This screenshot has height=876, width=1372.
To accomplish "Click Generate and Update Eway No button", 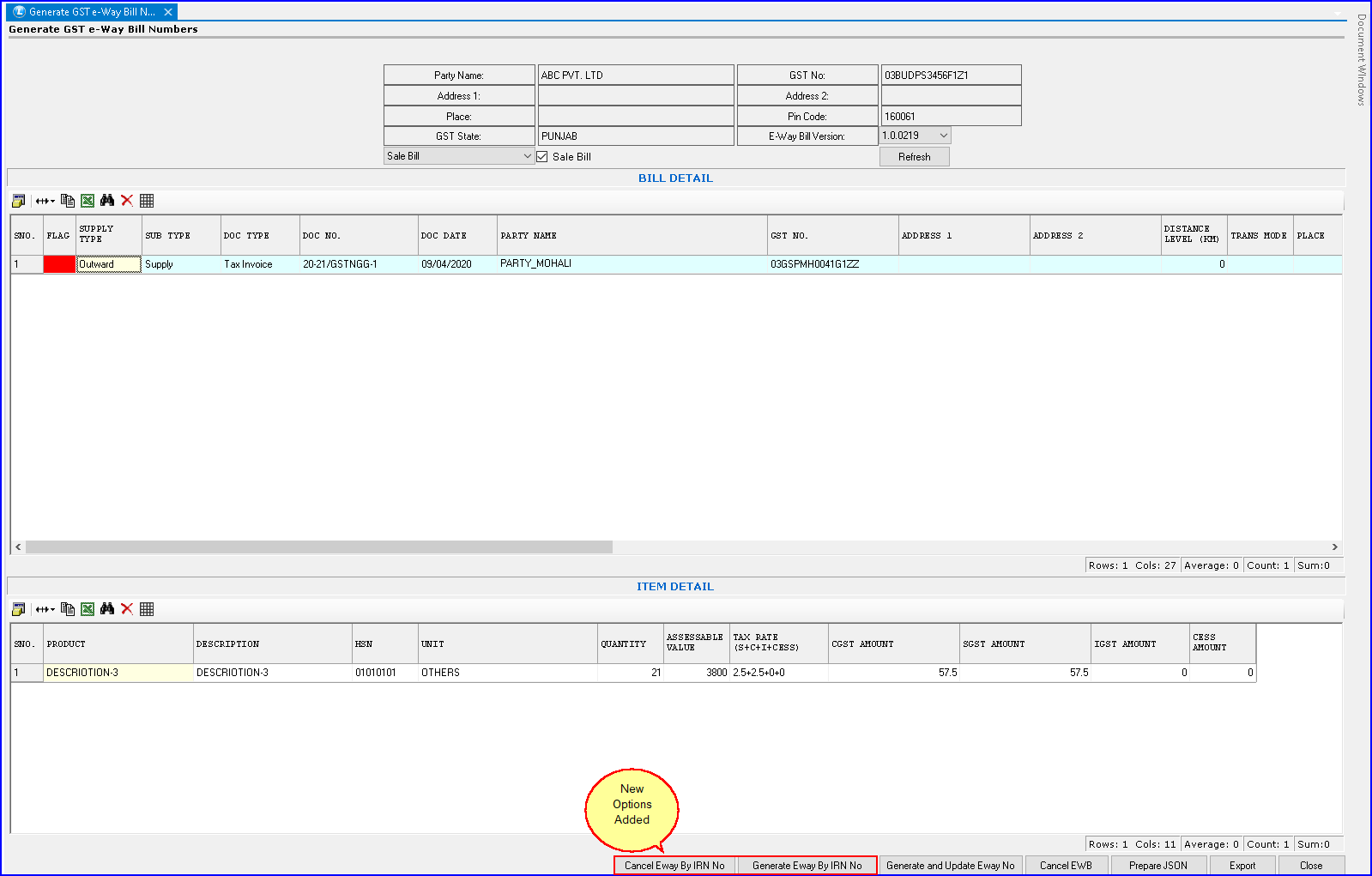I will pos(950,866).
